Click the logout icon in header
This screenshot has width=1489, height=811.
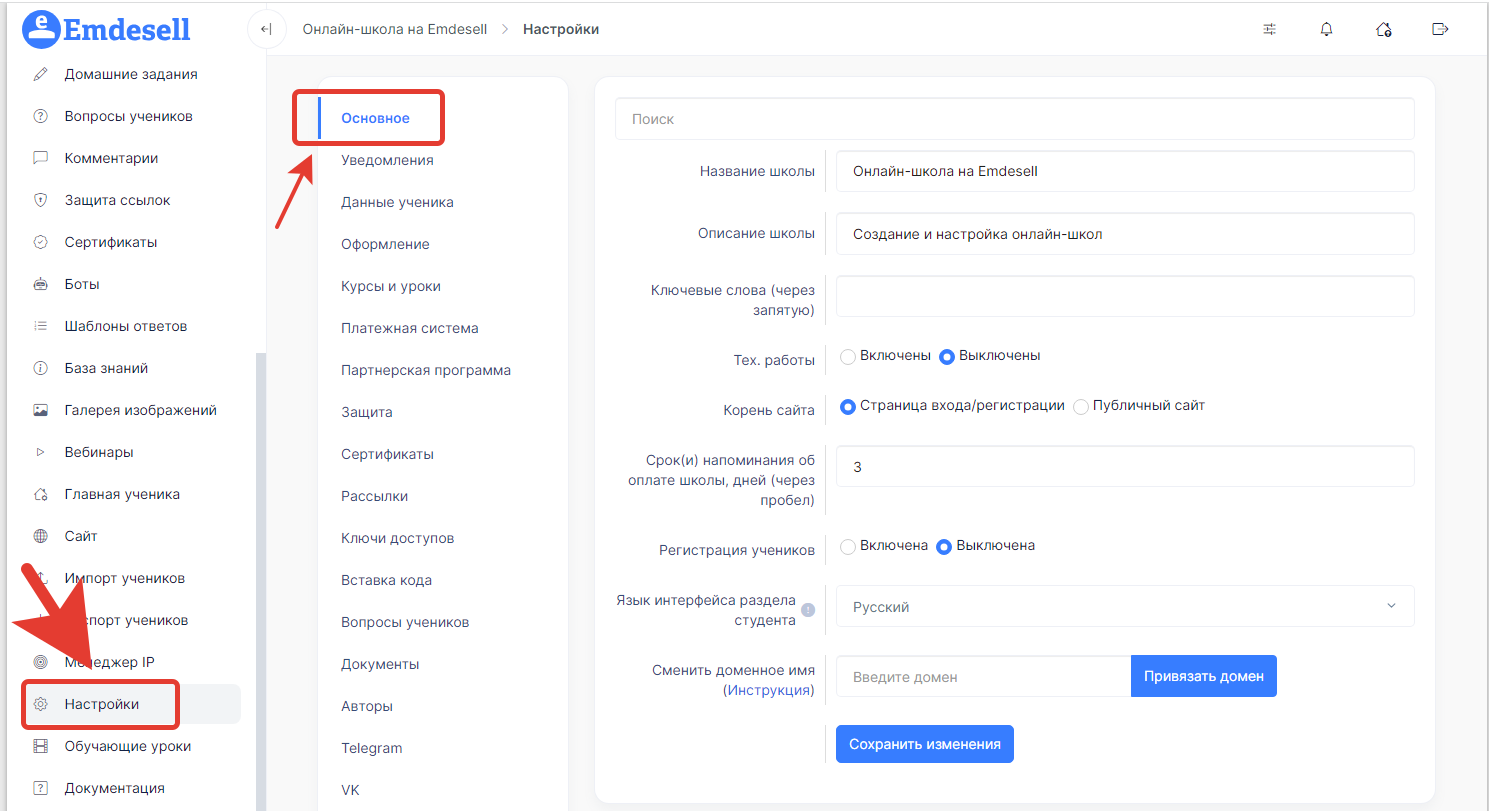pos(1440,29)
